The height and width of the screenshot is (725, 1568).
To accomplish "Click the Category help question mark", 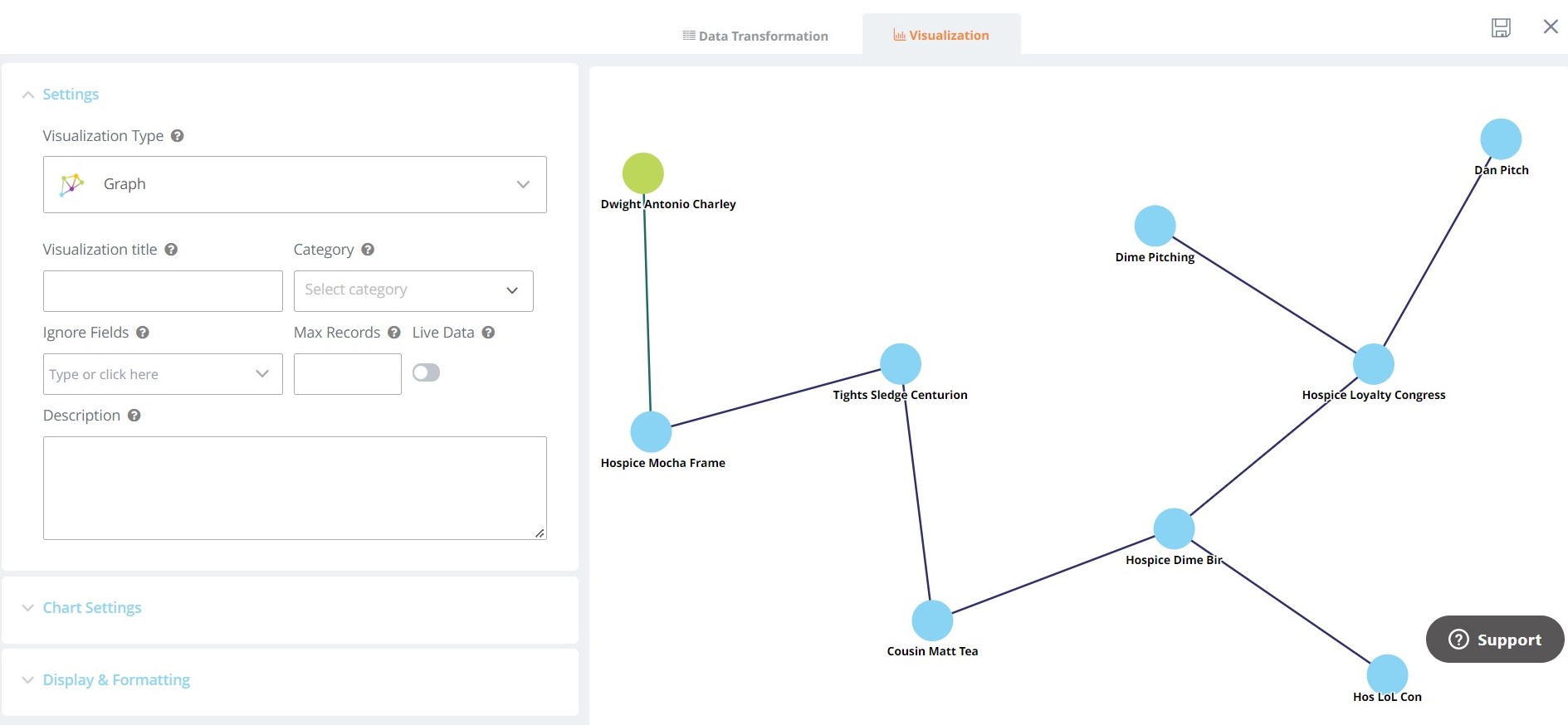I will click(x=368, y=250).
